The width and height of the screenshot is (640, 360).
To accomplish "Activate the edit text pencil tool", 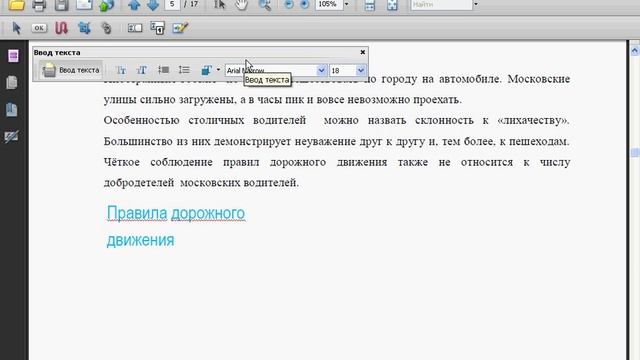I will tap(180, 28).
